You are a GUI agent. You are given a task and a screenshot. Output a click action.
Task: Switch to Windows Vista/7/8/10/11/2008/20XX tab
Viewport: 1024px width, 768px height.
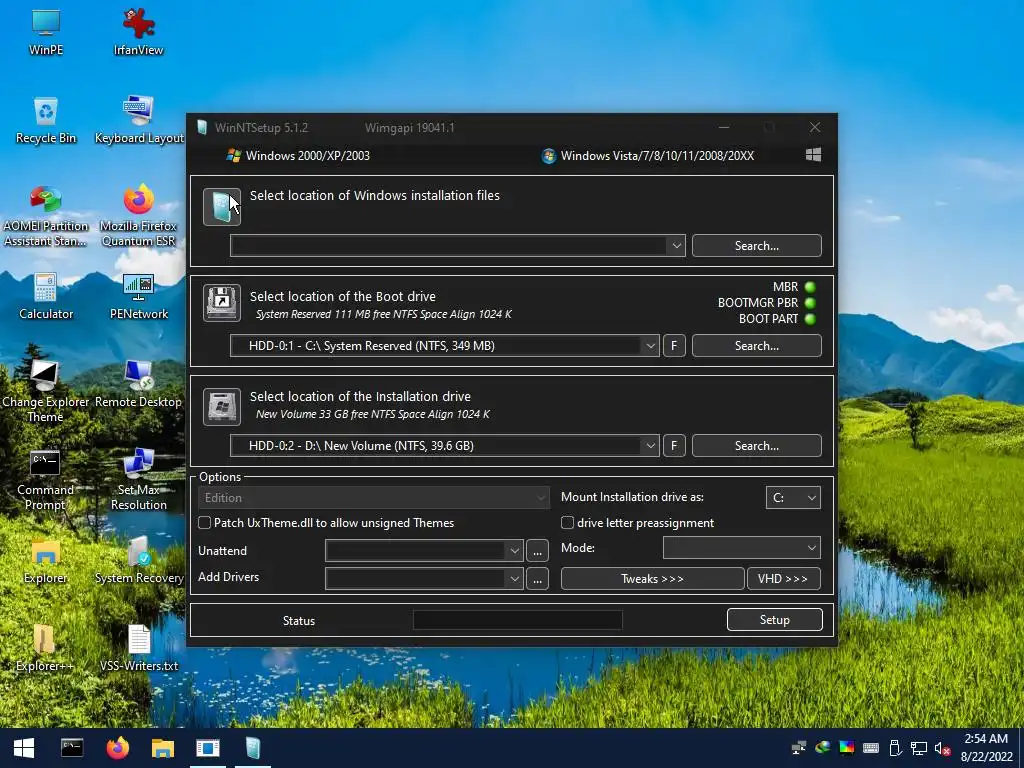click(648, 155)
